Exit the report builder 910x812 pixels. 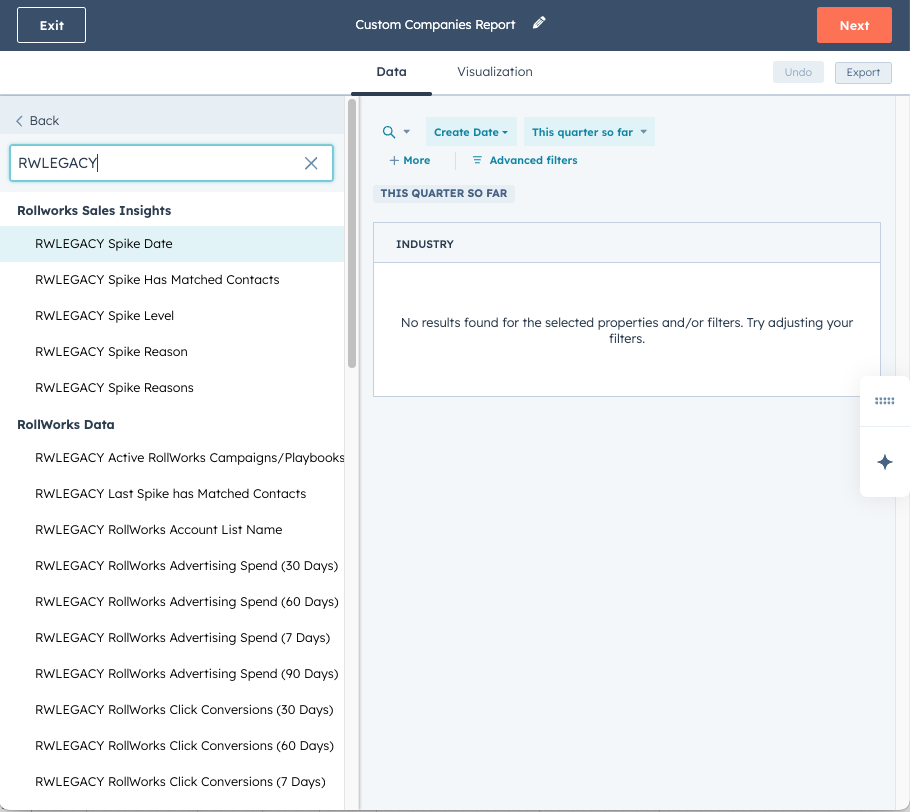[51, 25]
